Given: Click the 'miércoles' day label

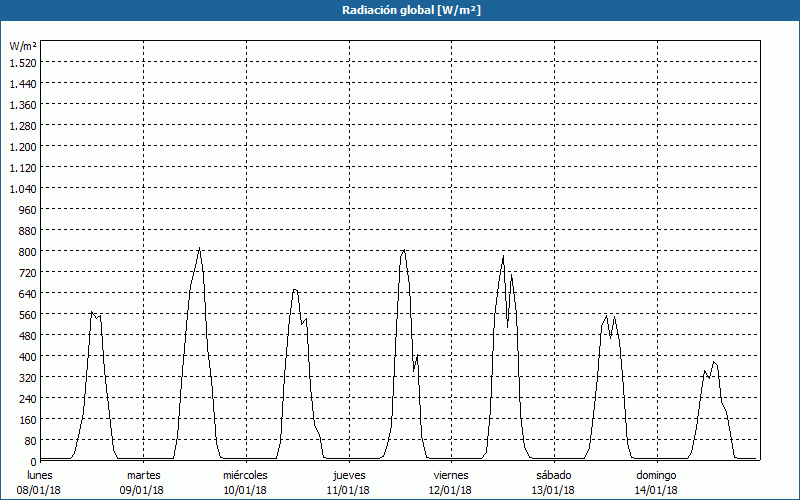Looking at the screenshot, I should [245, 475].
